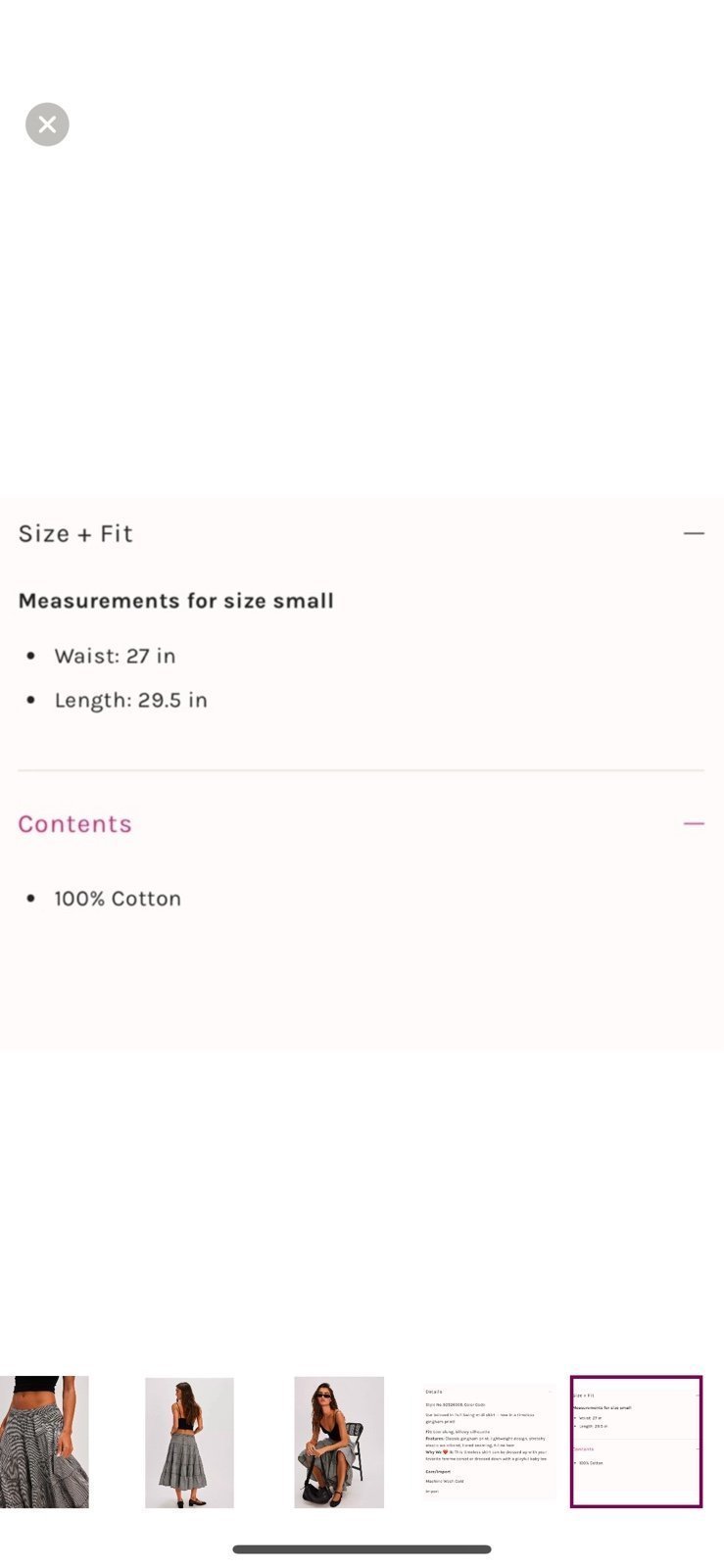724x1568 pixels.
Task: Tap the pink Contents heading
Action: click(x=74, y=824)
